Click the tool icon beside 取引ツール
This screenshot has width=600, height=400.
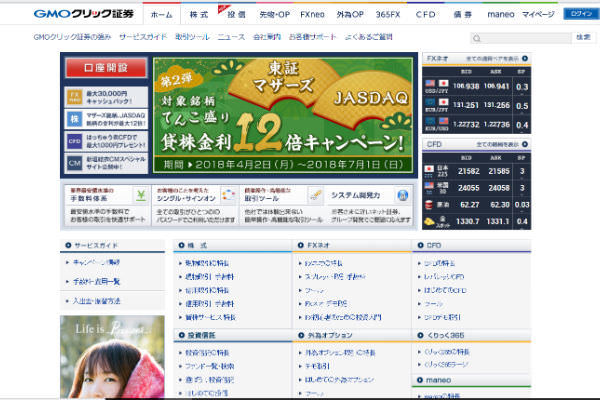315,195
